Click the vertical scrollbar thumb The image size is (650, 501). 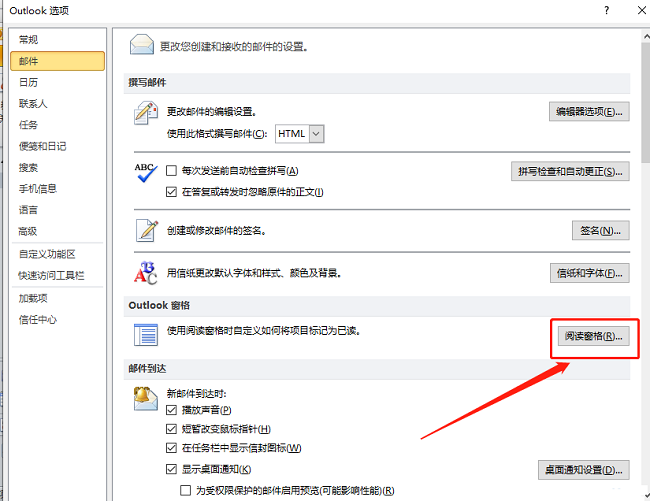[x=646, y=102]
